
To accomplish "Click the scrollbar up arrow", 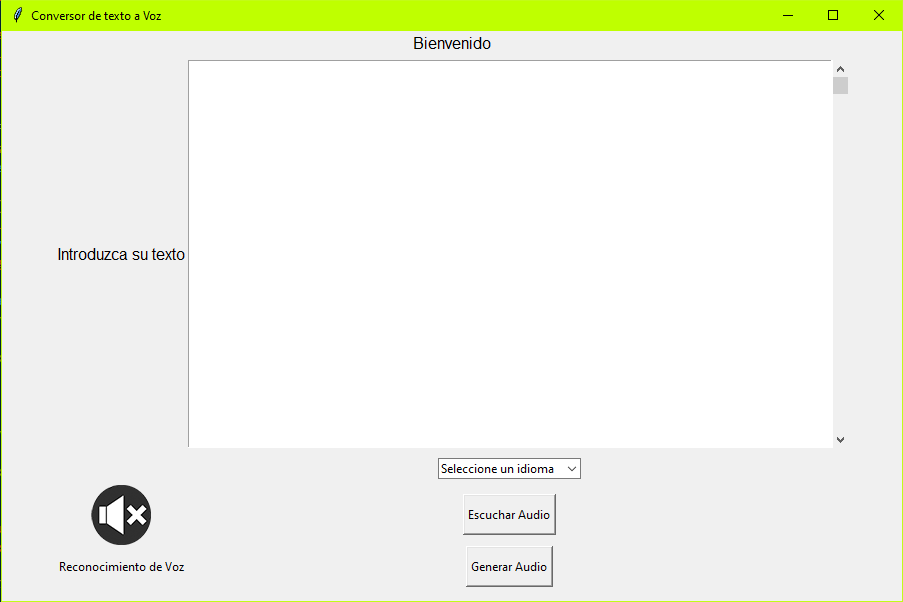I will (x=840, y=68).
